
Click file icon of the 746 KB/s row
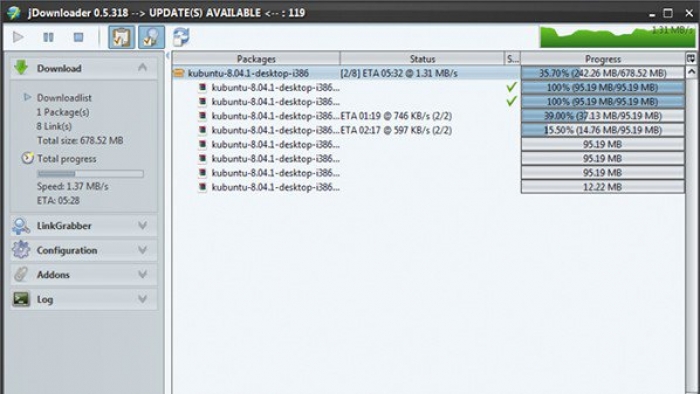(x=202, y=116)
